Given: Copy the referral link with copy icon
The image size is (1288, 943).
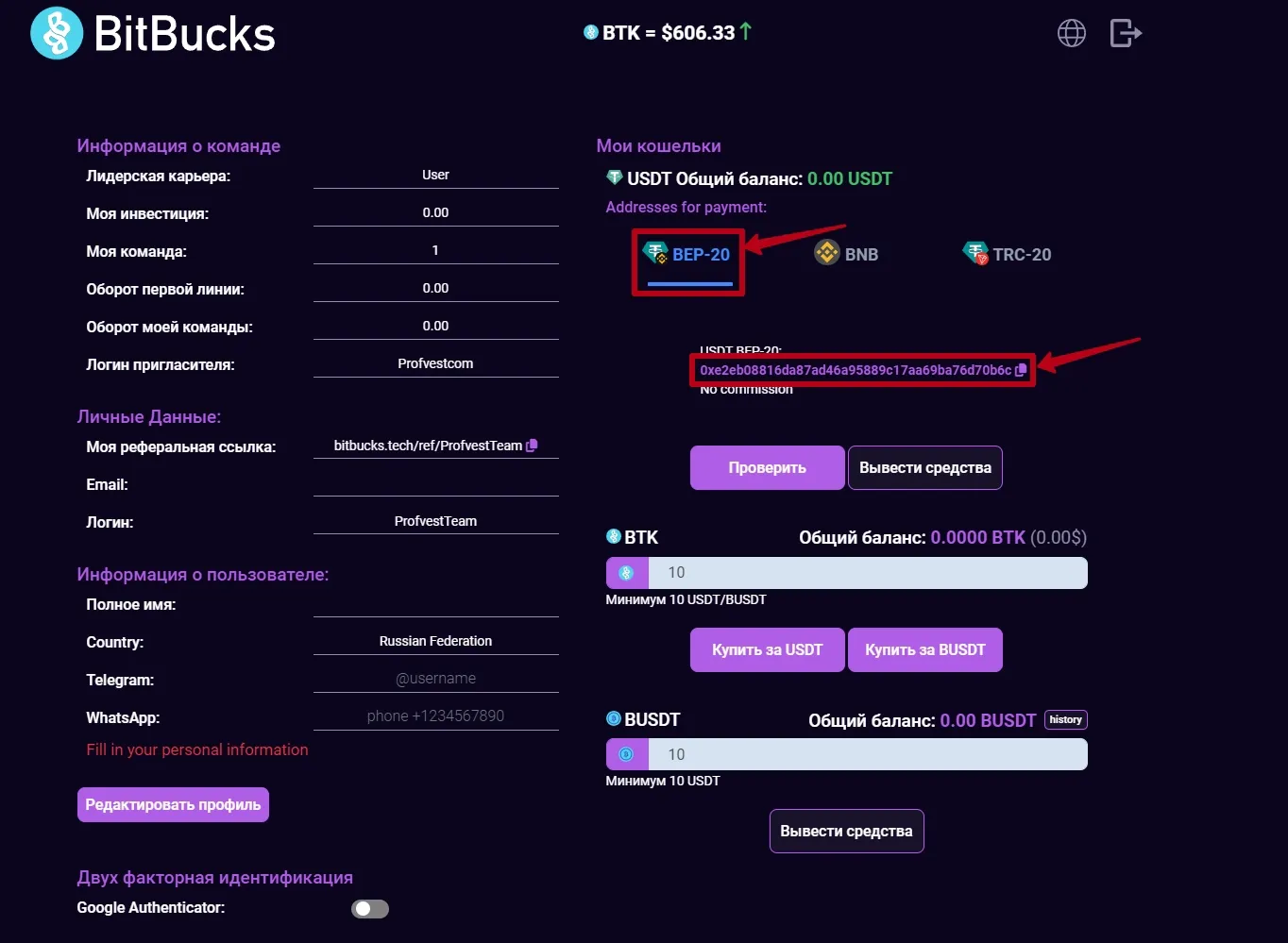Looking at the screenshot, I should [x=532, y=446].
